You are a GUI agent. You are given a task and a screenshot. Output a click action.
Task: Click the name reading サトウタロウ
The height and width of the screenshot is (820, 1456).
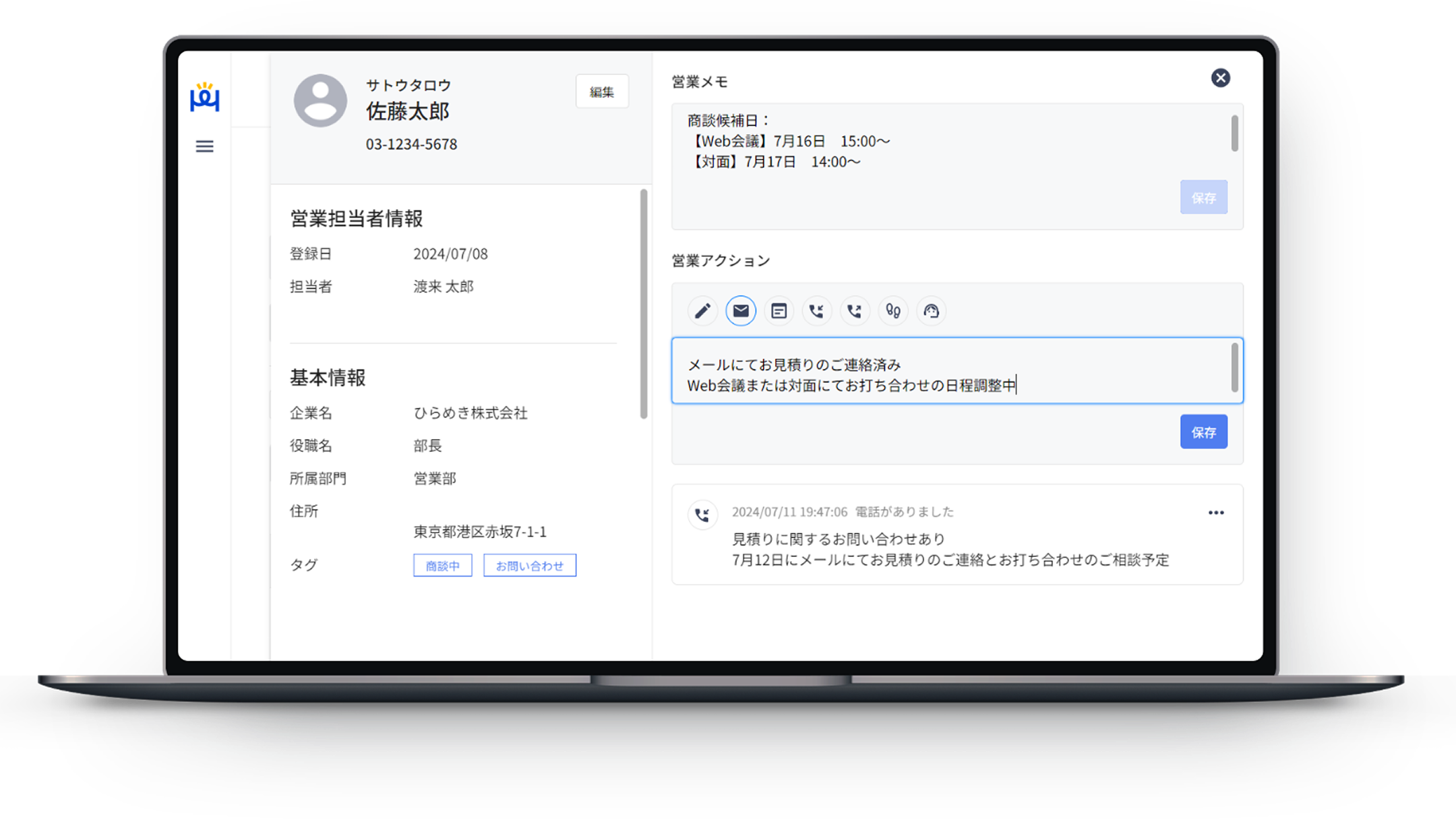tap(408, 85)
